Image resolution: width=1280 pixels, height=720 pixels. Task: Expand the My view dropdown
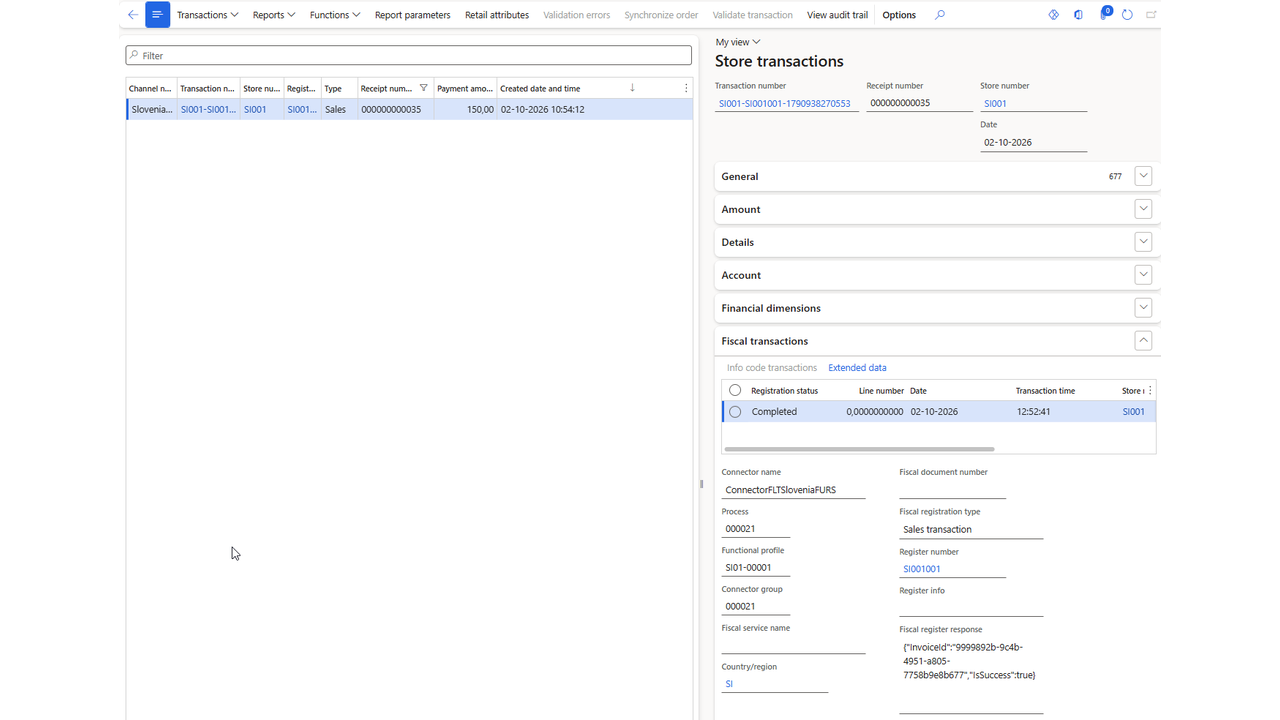click(738, 42)
